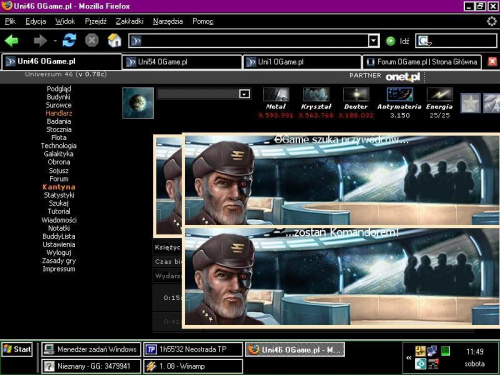The height and width of the screenshot is (375, 500).
Task: Open Badania in the sidebar
Action: point(59,121)
